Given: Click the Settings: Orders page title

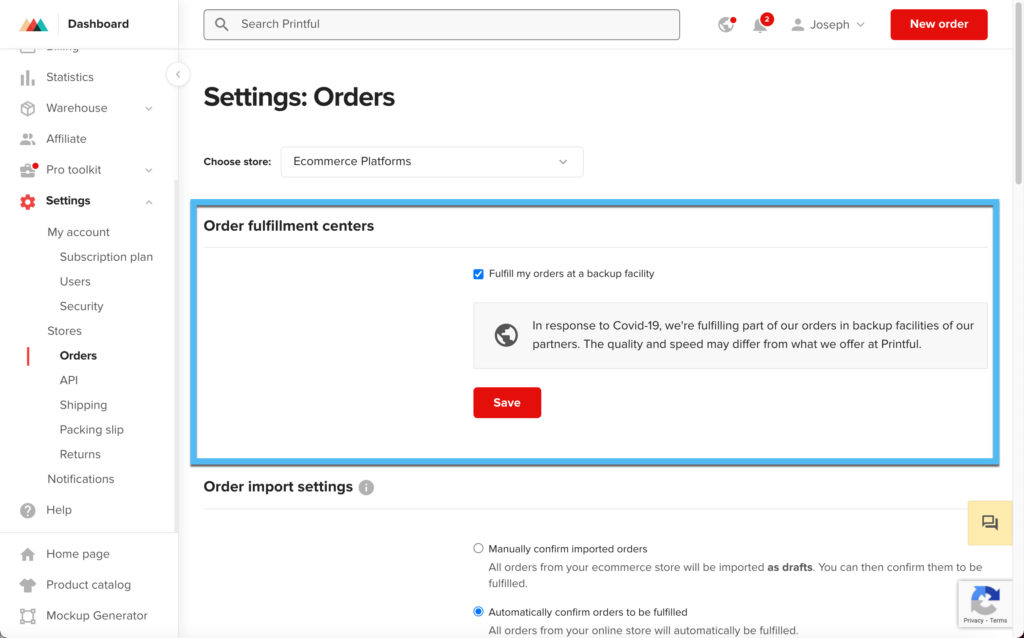Looking at the screenshot, I should pyautogui.click(x=299, y=97).
